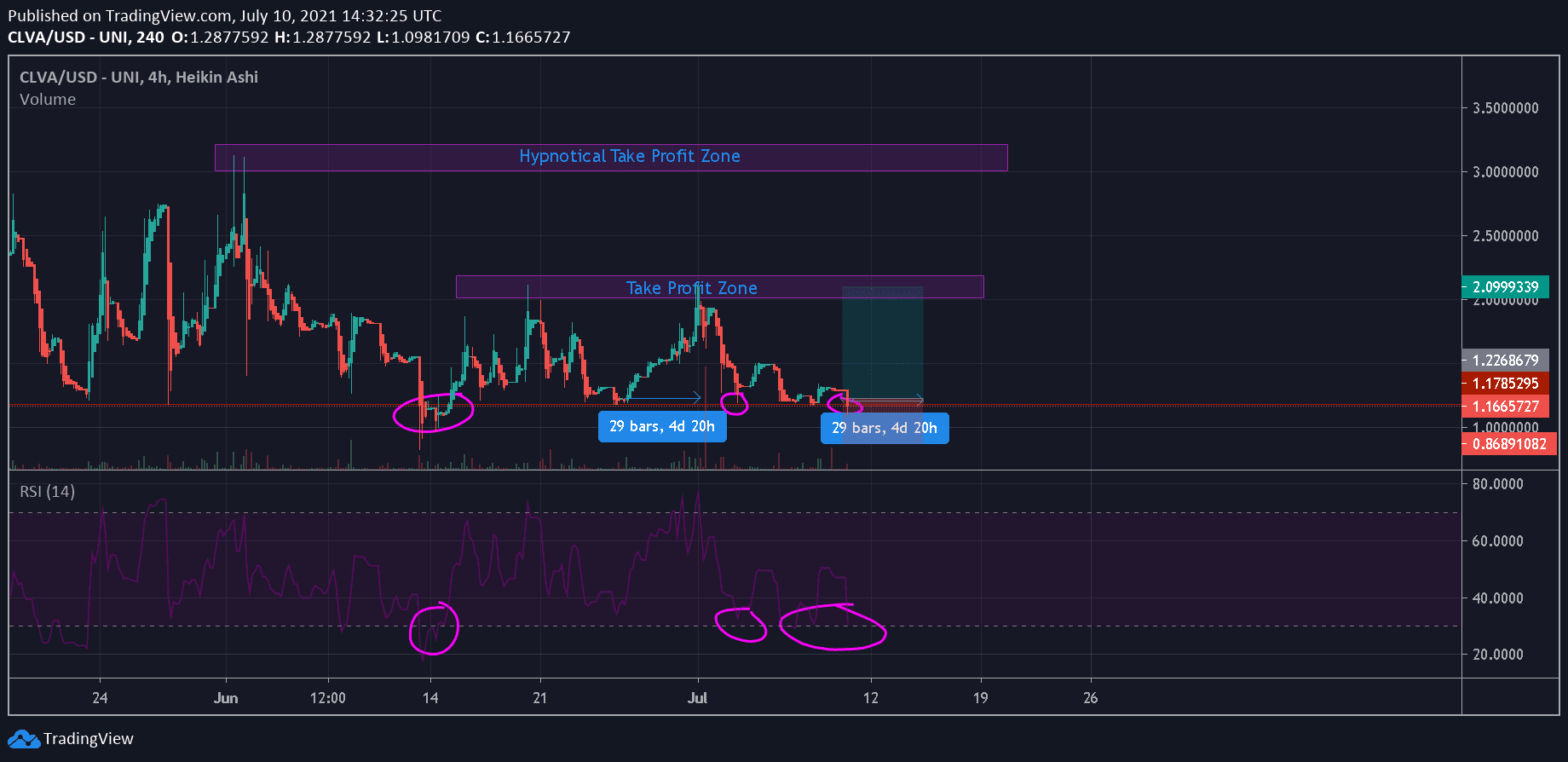Select the largest magenta circle on the RSI pane

(833, 627)
